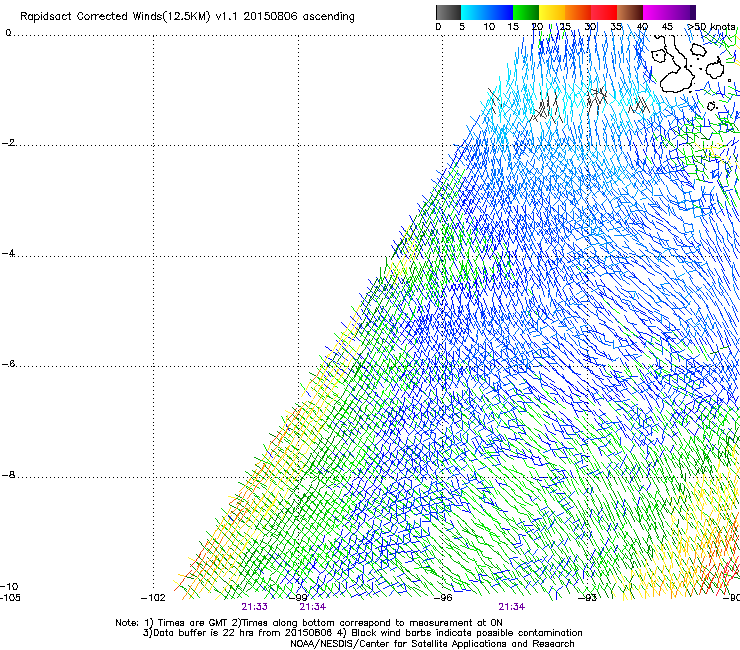This screenshot has height=650, width=740.
Task: Select the gray 0-5 knots color swatch
Action: click(x=448, y=12)
